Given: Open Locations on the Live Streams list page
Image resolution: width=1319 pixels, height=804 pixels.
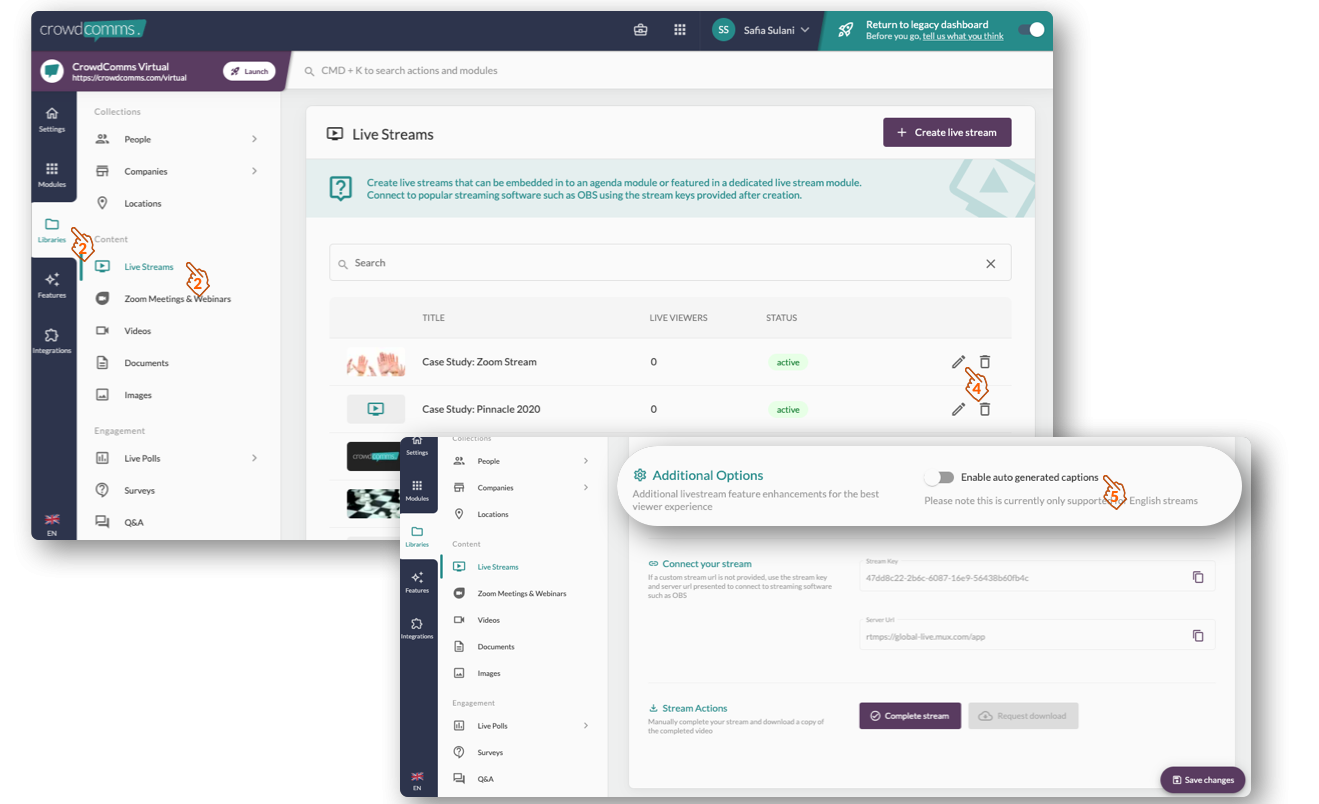Looking at the screenshot, I should 143,203.
